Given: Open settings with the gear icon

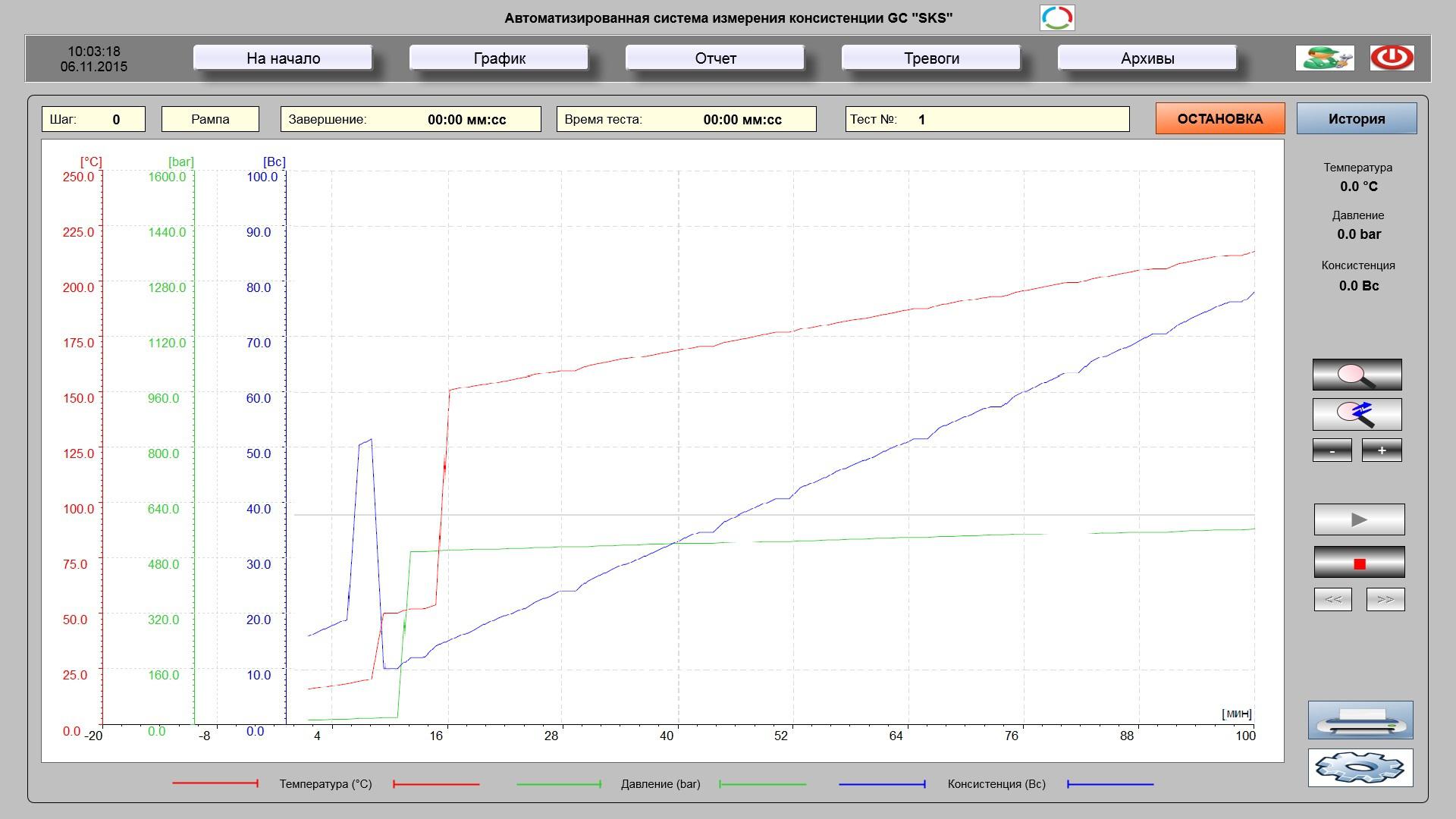Looking at the screenshot, I should pos(1360,767).
